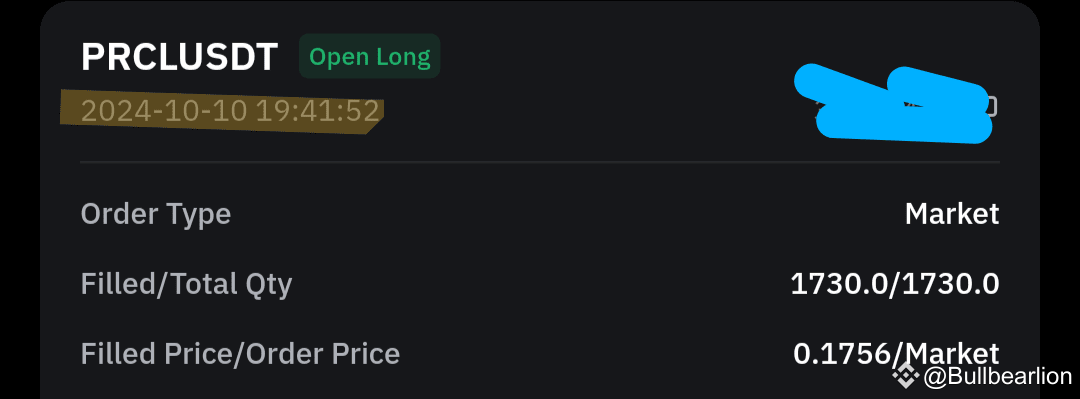Click the Market value in the Order Type row
The width and height of the screenshot is (1080, 399).
click(952, 214)
